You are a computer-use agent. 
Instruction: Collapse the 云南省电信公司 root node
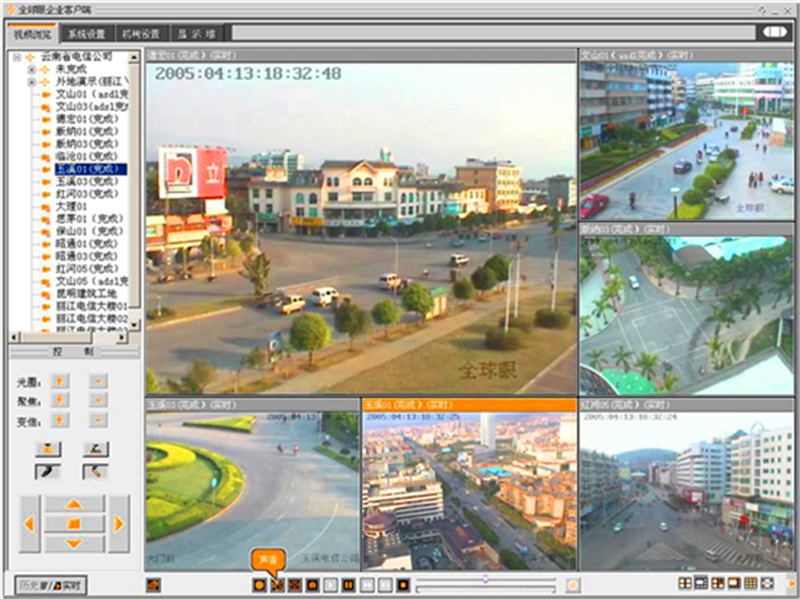[19, 58]
